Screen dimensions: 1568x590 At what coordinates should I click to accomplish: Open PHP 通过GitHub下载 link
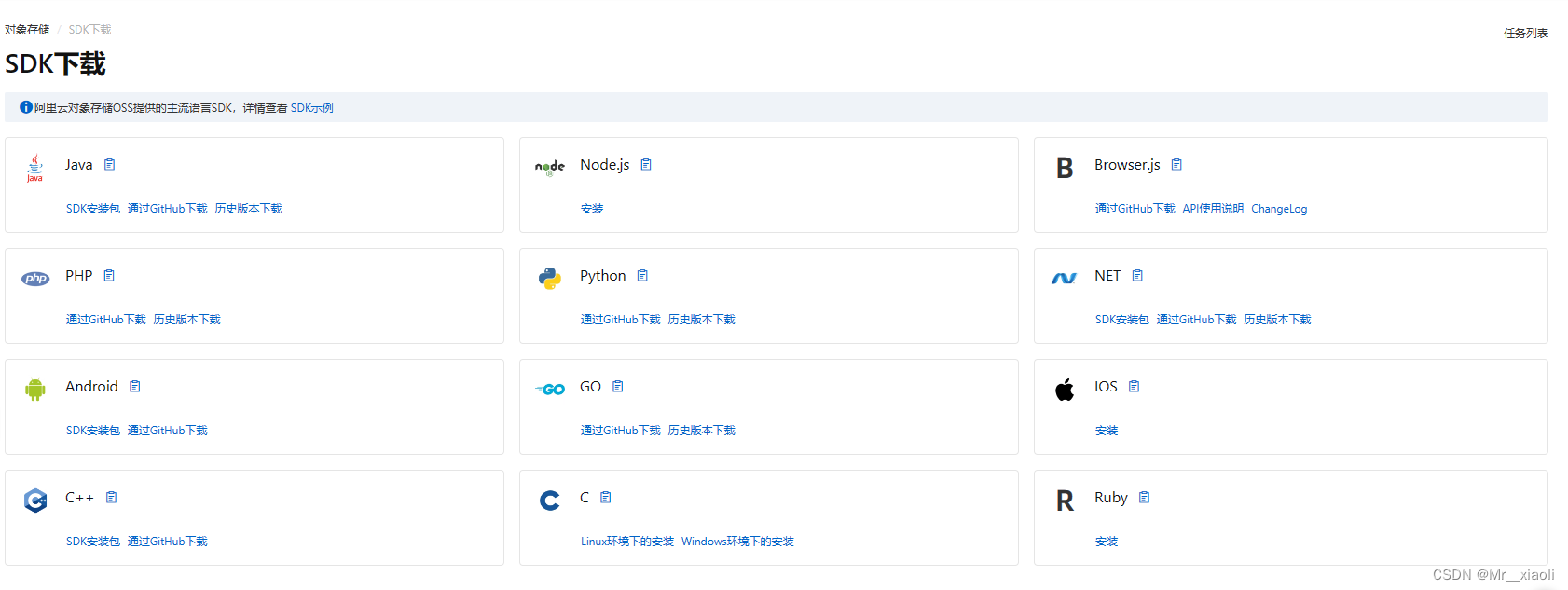(x=106, y=320)
